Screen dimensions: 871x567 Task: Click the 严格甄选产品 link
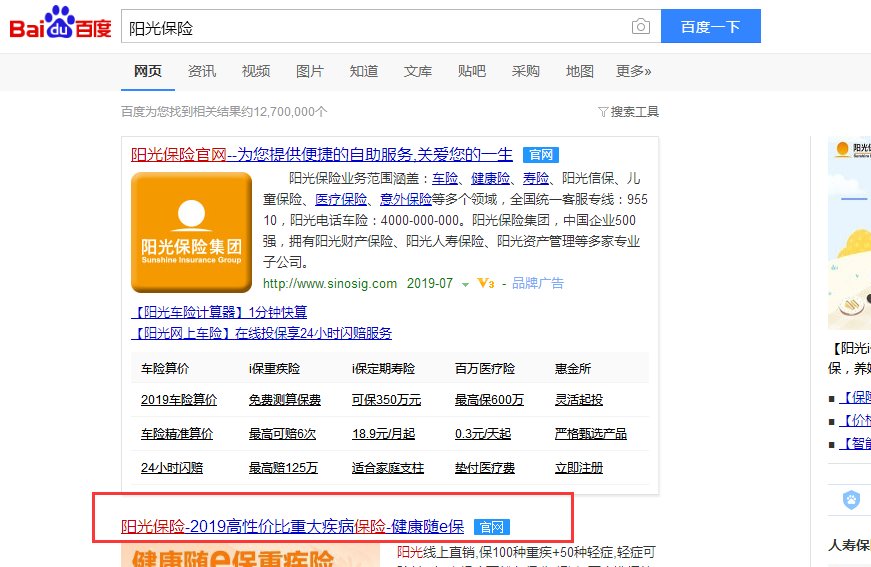tap(591, 434)
